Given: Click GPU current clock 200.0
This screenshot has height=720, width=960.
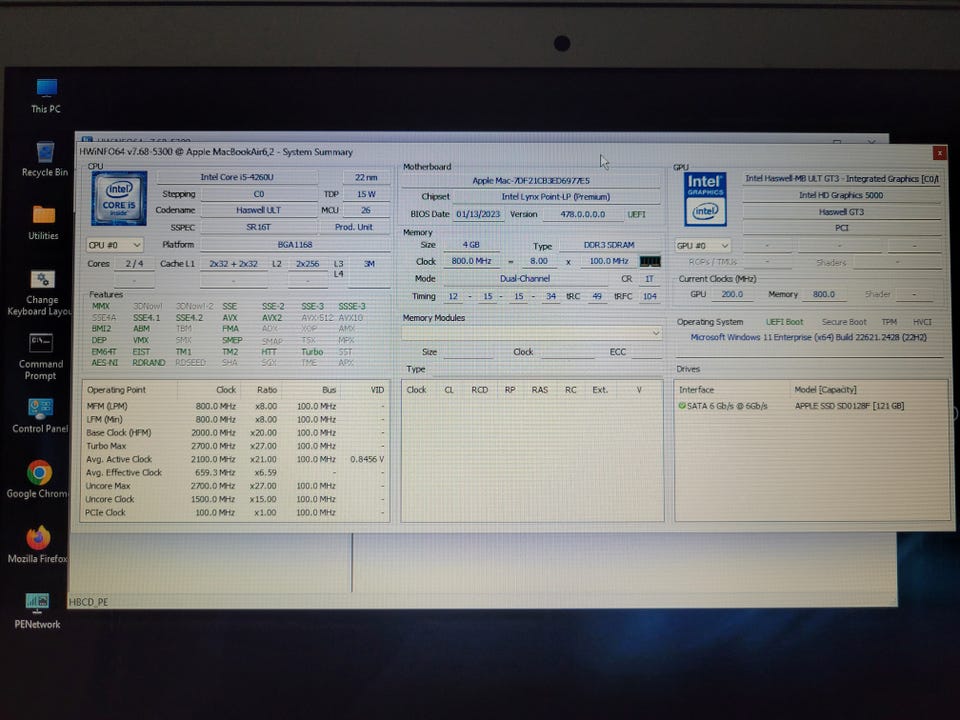Looking at the screenshot, I should click(x=732, y=294).
